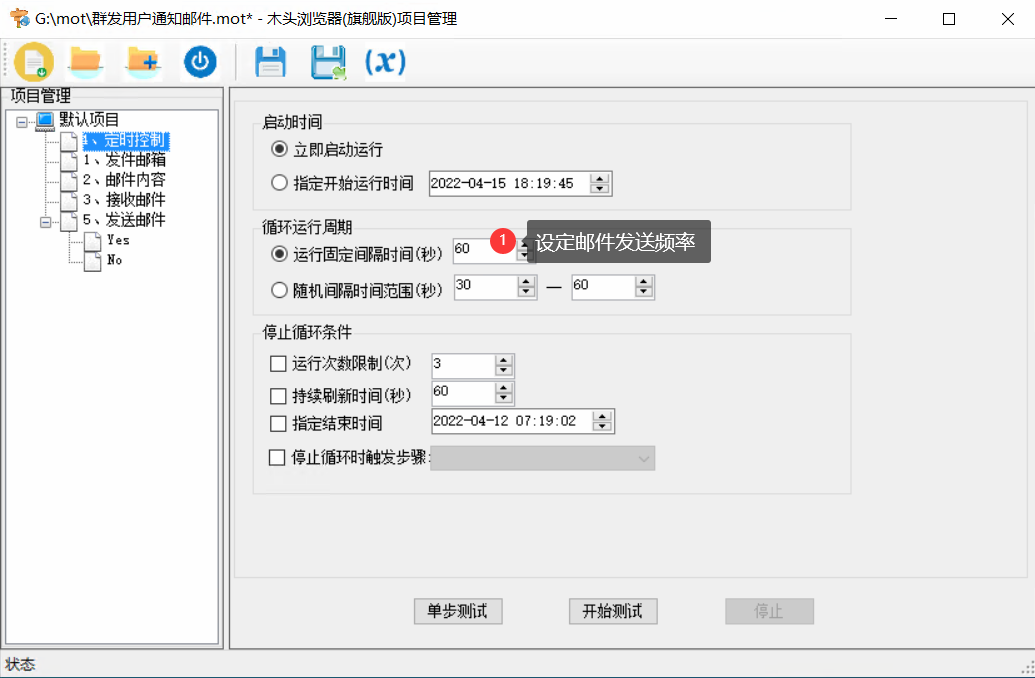Click the 项目管理 panel heading
The height and width of the screenshot is (678, 1035).
coord(41,96)
